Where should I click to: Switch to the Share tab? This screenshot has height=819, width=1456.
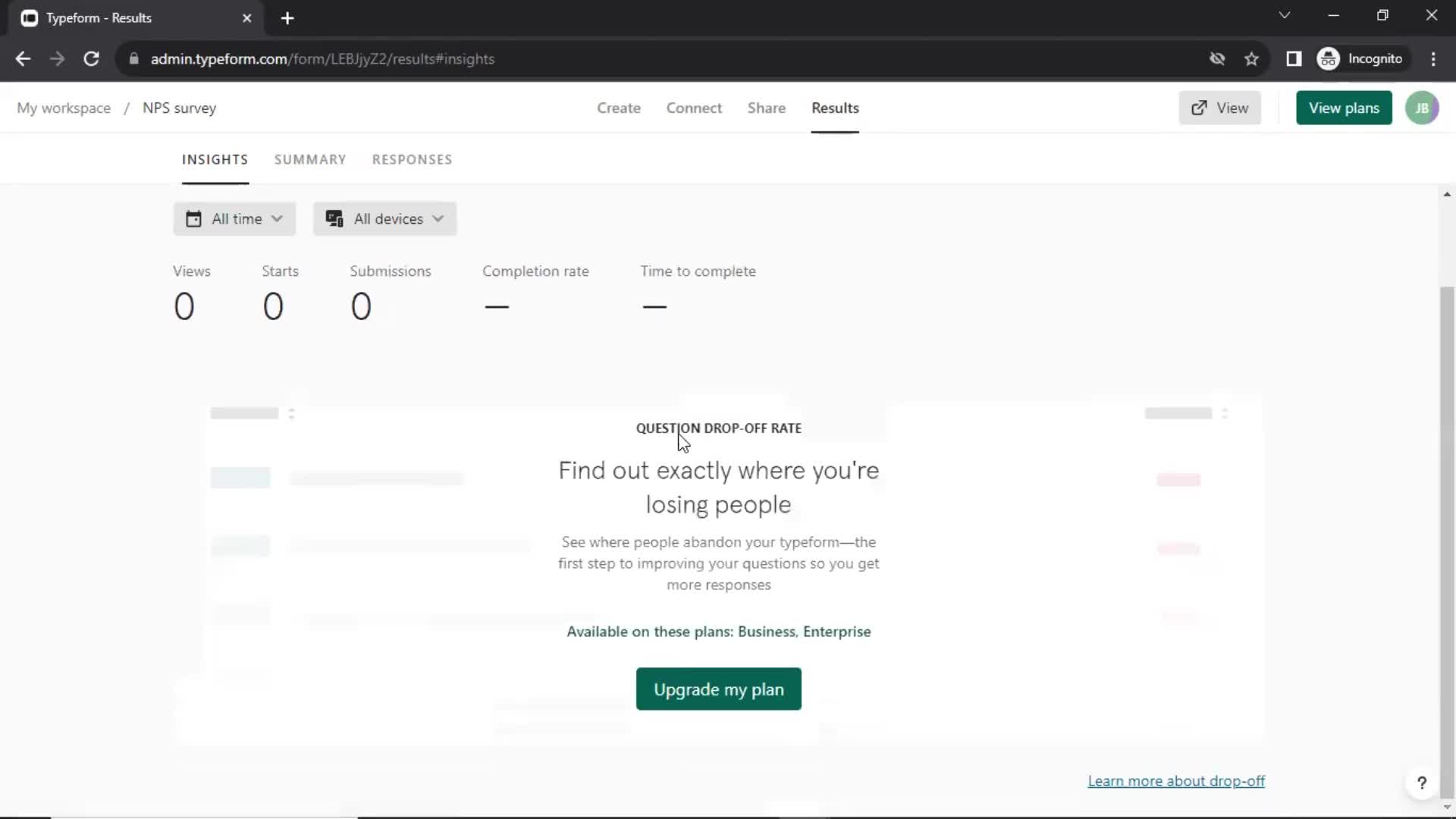point(767,108)
